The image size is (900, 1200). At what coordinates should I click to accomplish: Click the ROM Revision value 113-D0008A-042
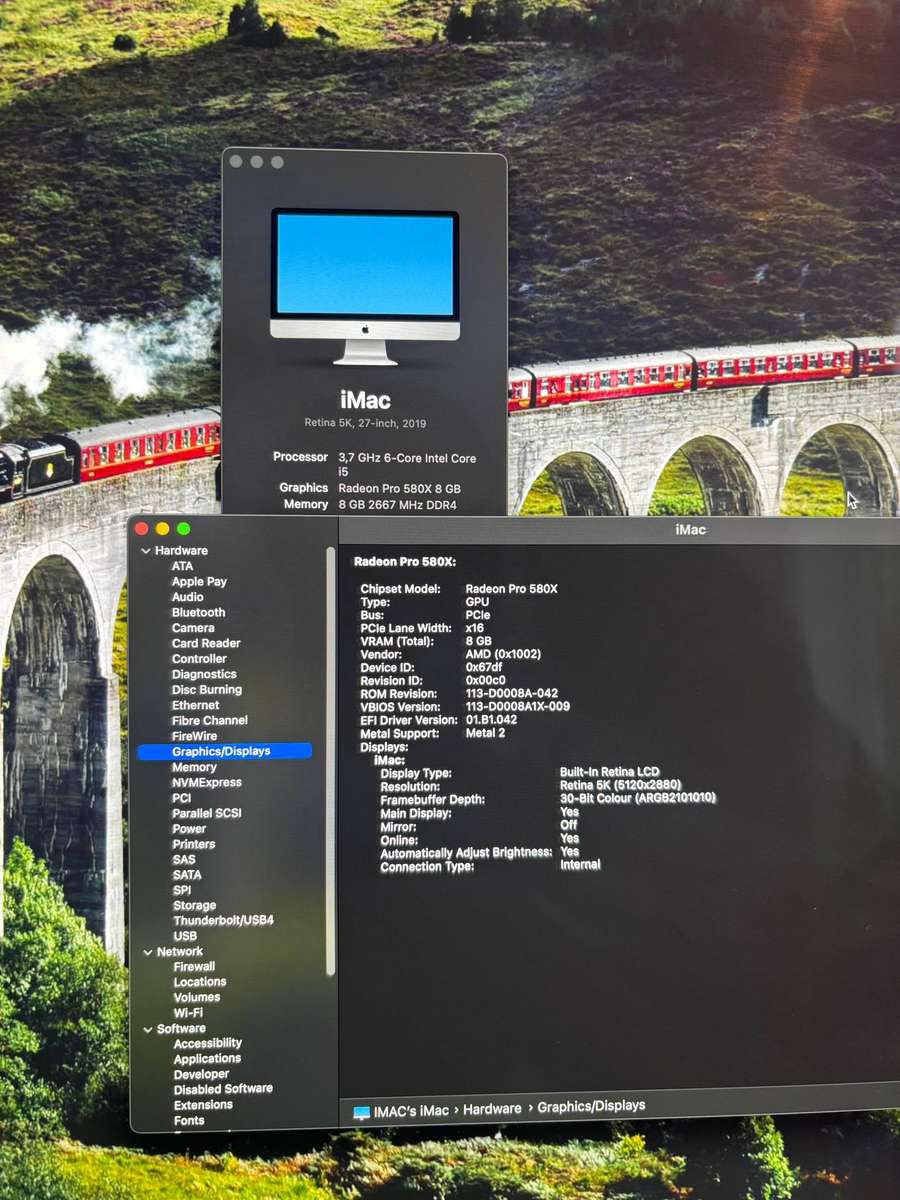(x=512, y=693)
